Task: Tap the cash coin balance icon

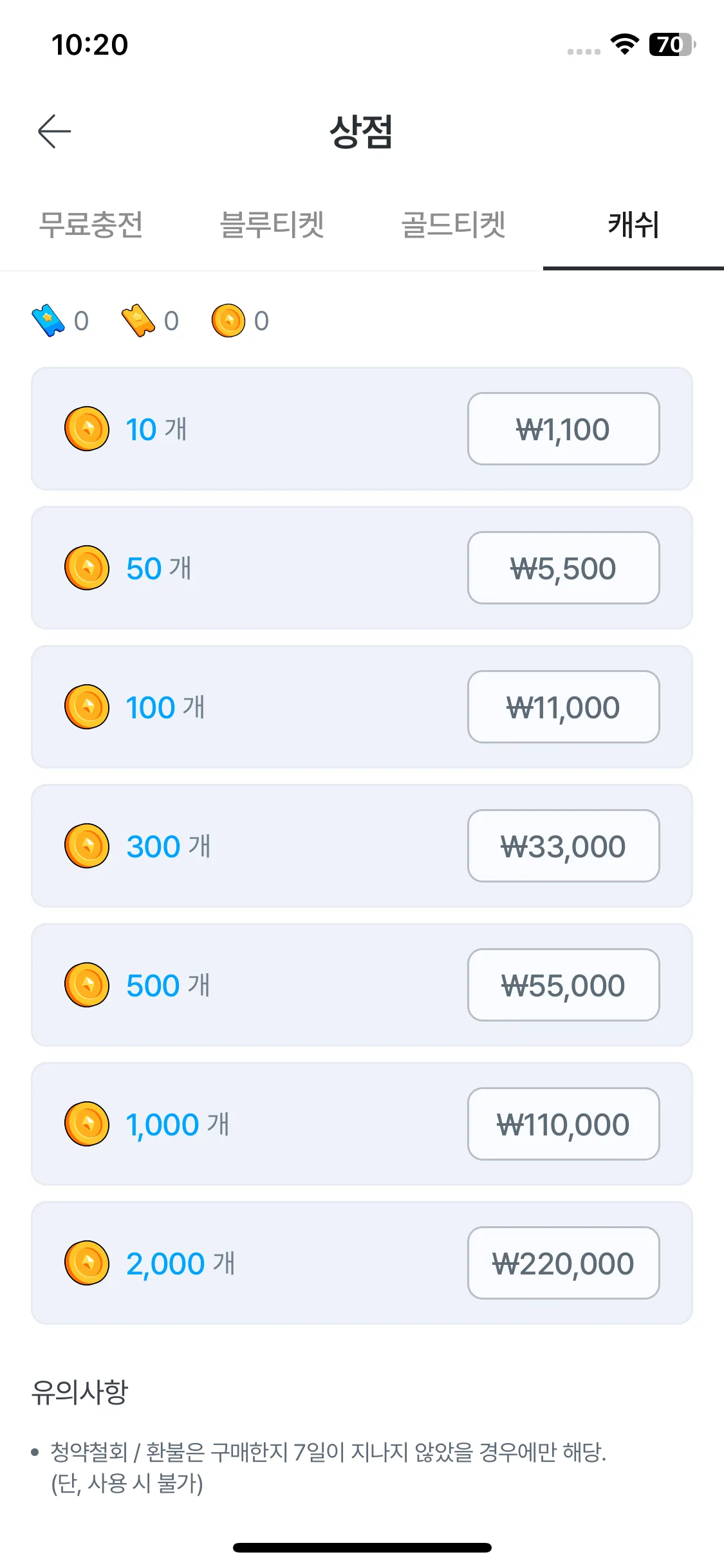Action: point(228,321)
